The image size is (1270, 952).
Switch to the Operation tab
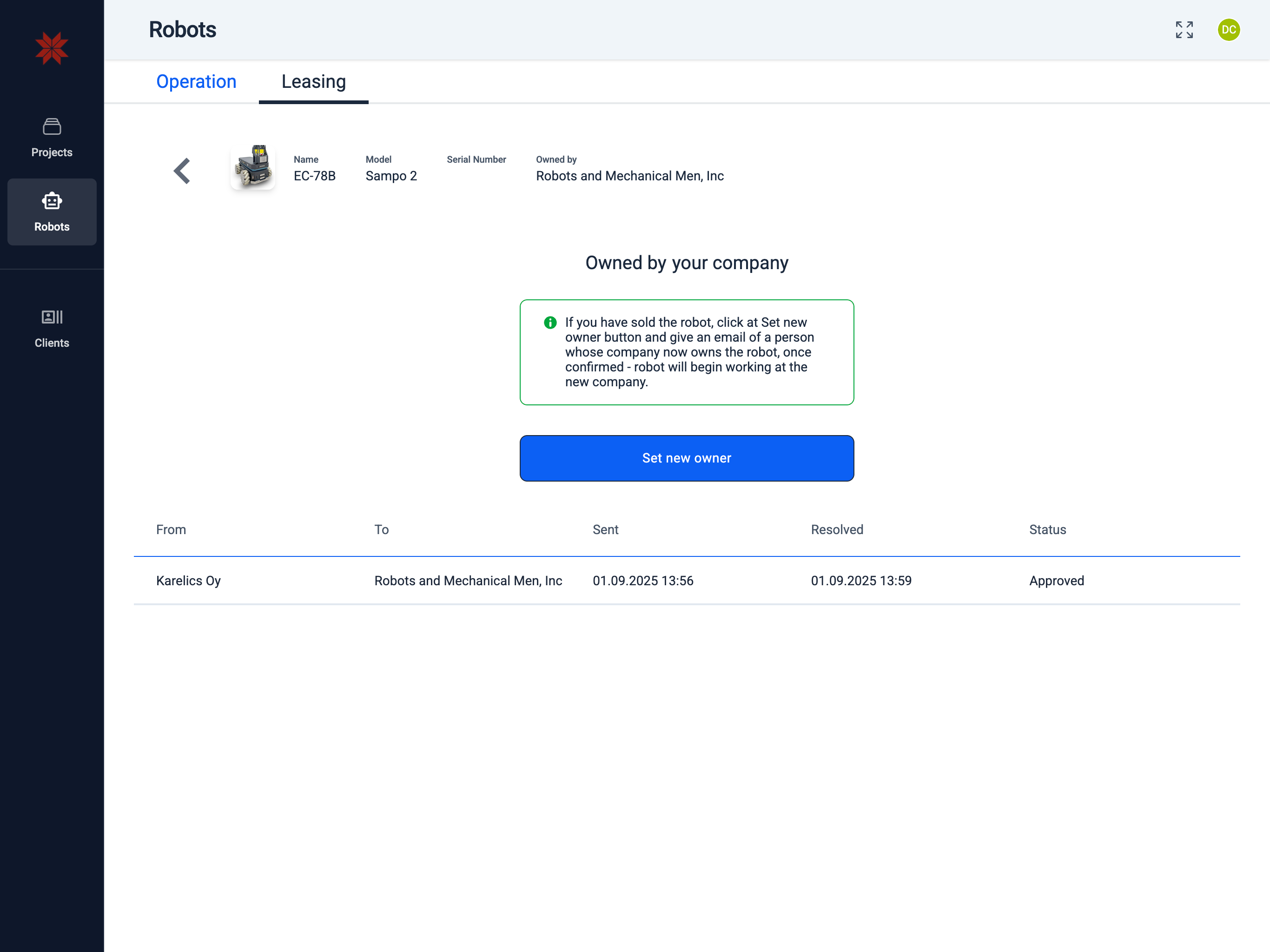click(196, 81)
